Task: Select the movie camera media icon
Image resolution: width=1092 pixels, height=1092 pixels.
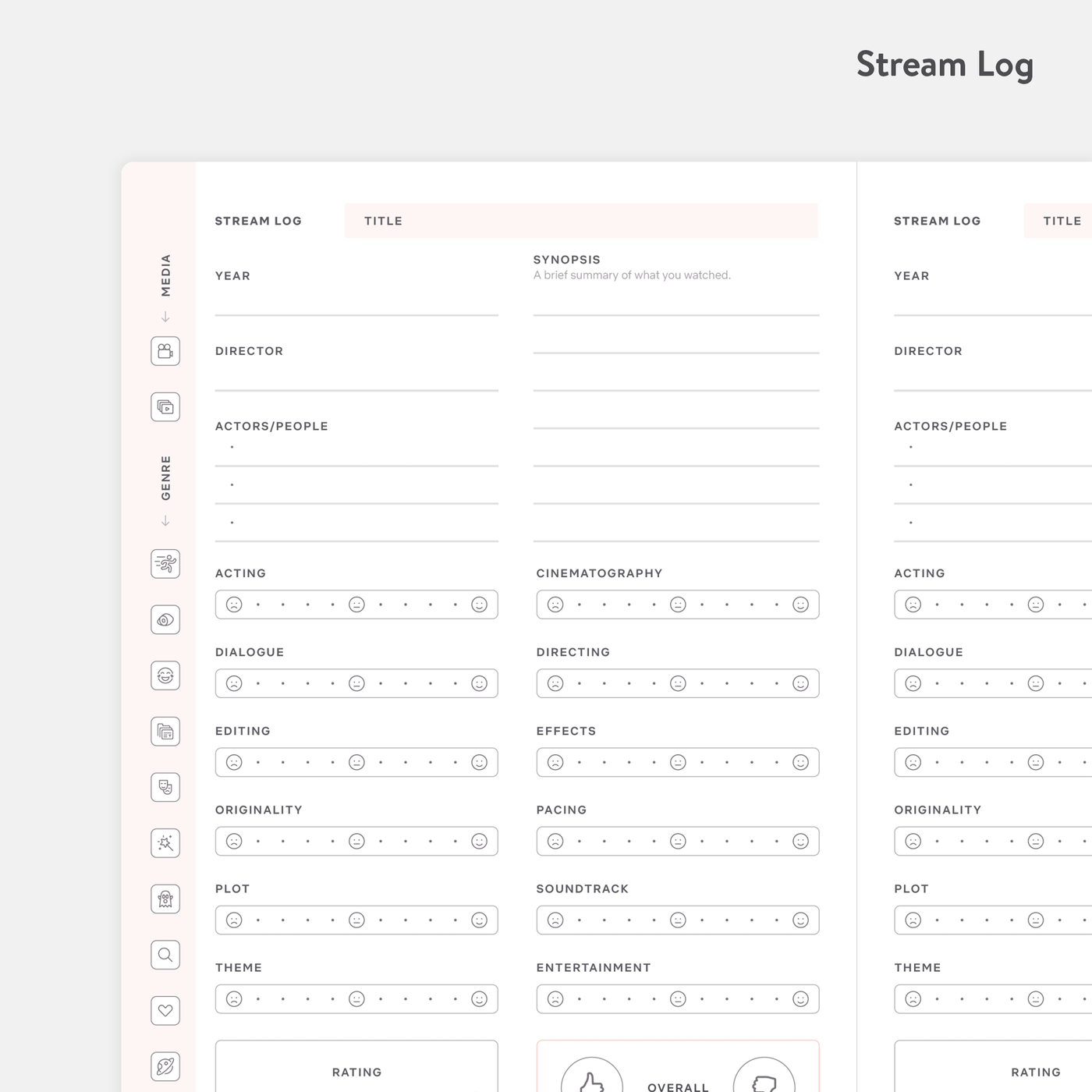Action: pos(165,351)
